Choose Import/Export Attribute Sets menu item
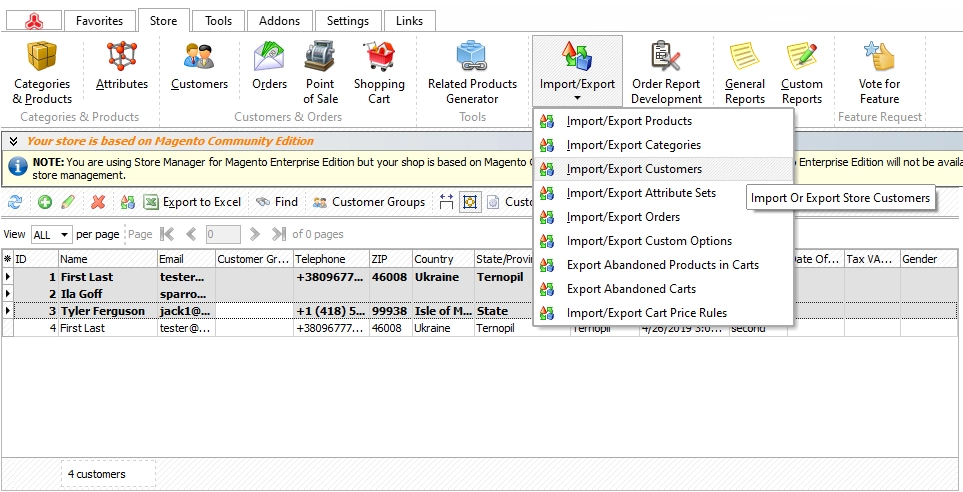This screenshot has width=963, height=492. click(x=663, y=193)
